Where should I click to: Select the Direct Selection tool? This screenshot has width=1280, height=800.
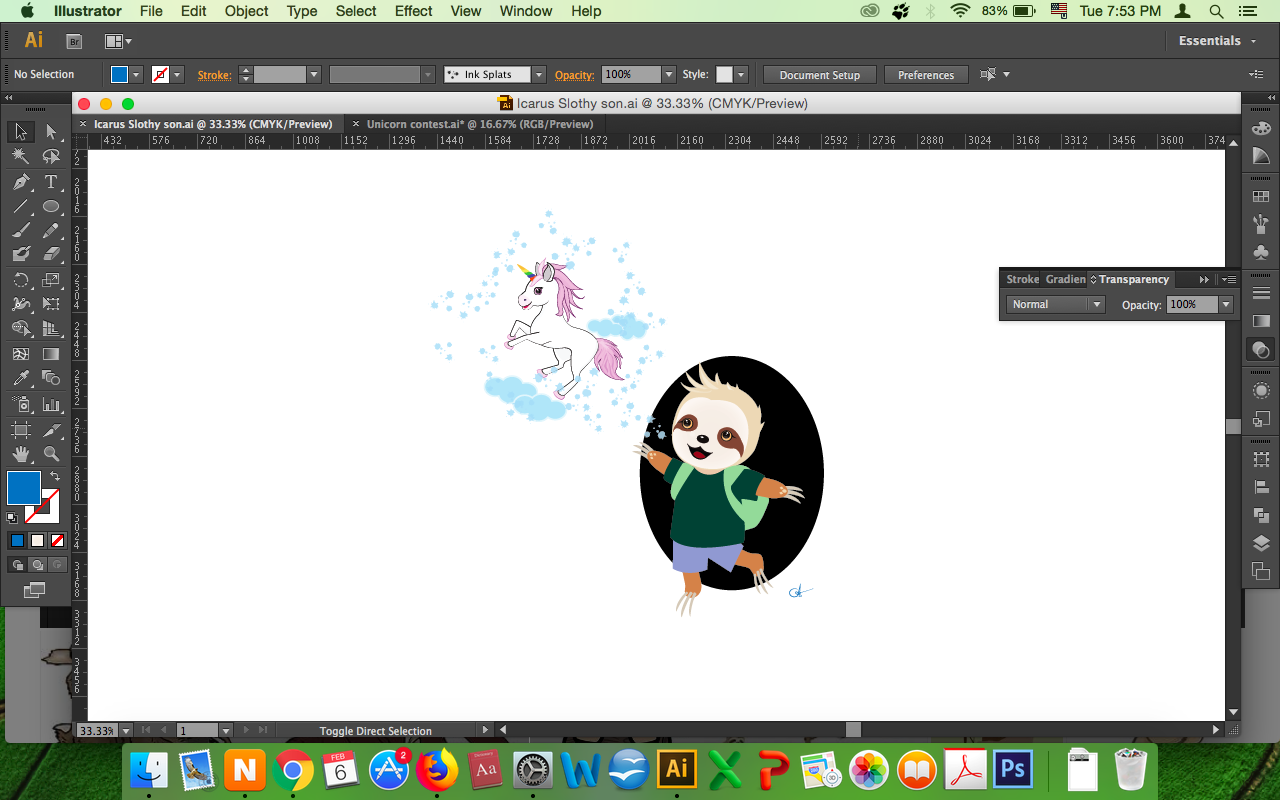[x=51, y=132]
